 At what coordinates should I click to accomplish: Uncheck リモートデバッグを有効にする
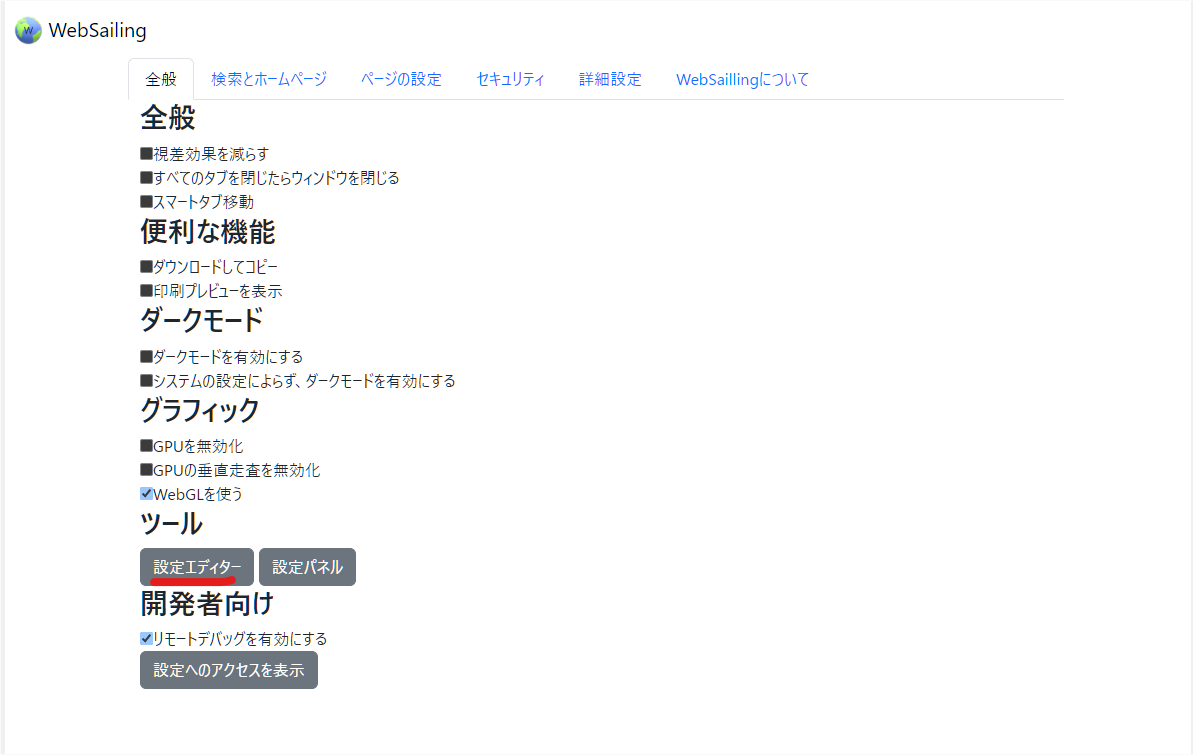145,638
